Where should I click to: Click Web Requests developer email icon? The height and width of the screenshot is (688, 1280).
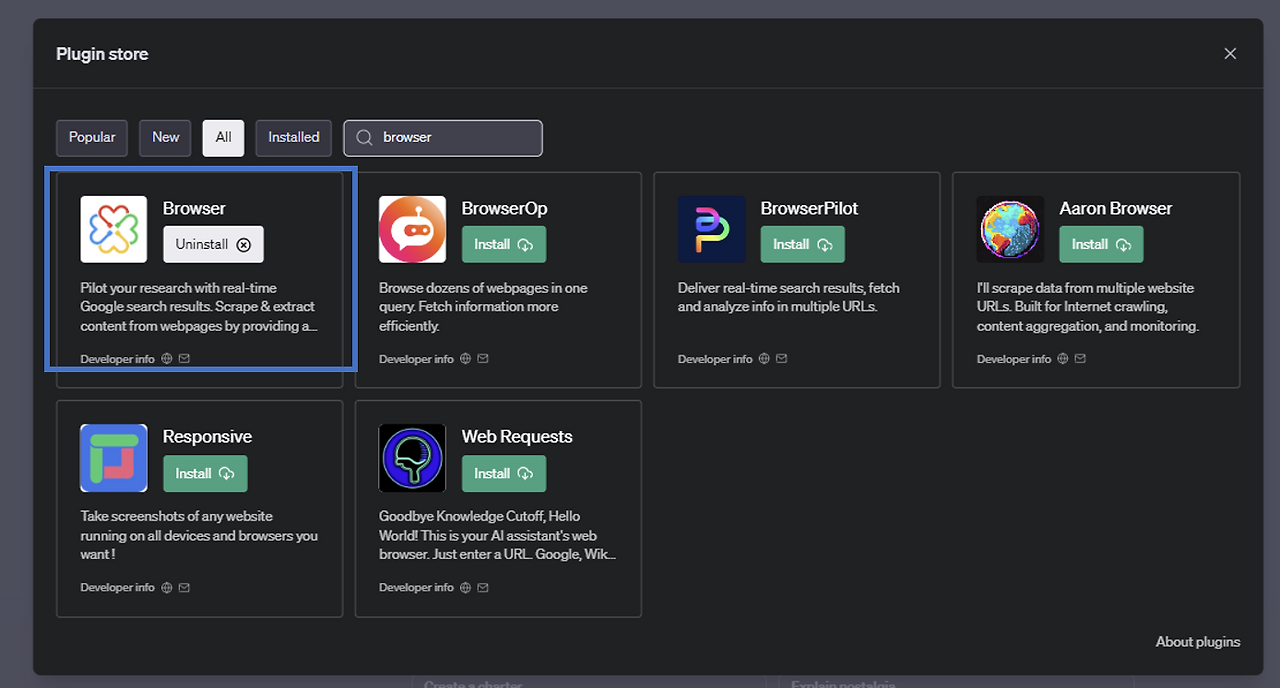click(x=483, y=587)
